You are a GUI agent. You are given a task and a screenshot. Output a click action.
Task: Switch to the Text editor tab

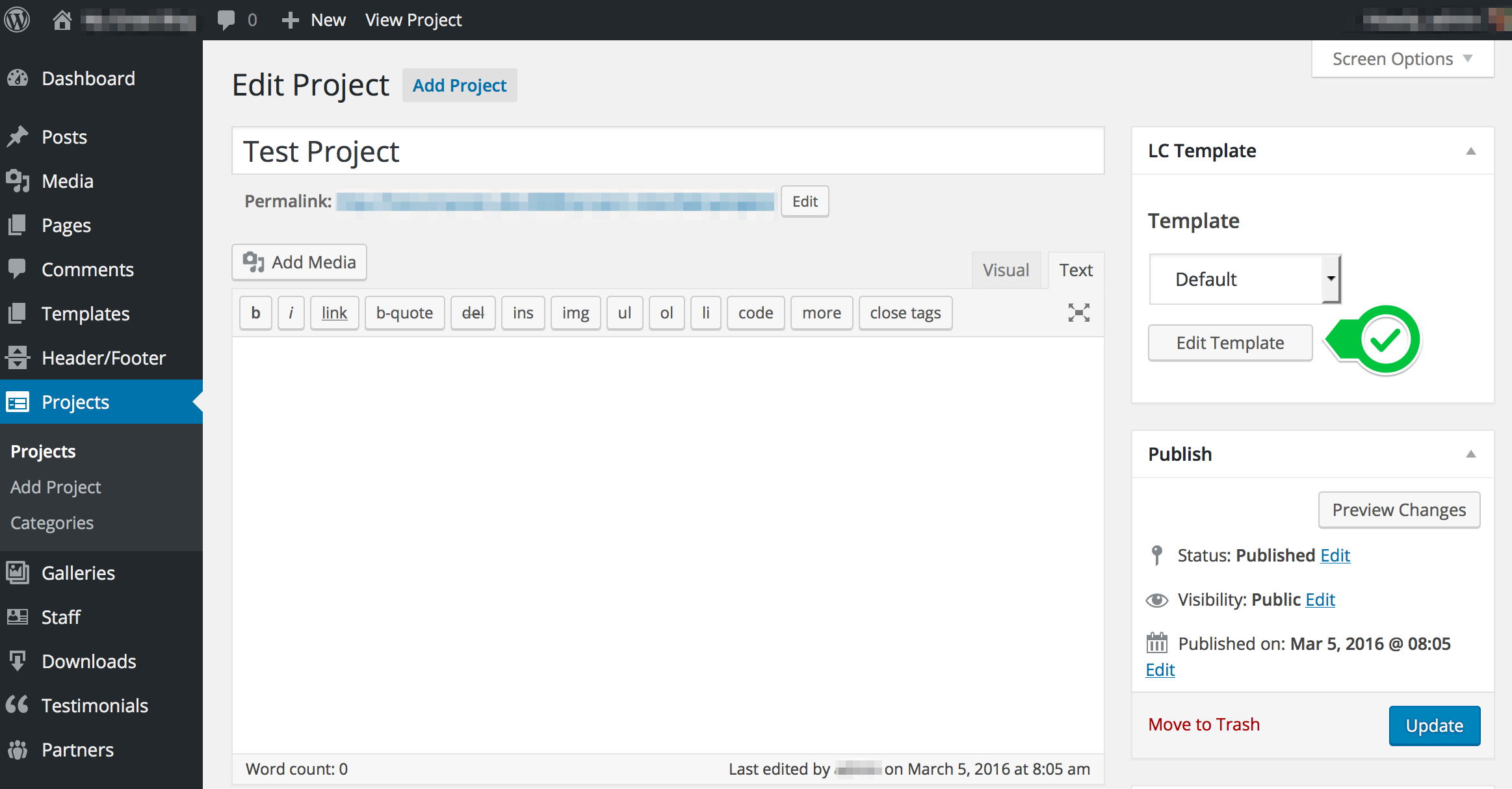pos(1076,270)
